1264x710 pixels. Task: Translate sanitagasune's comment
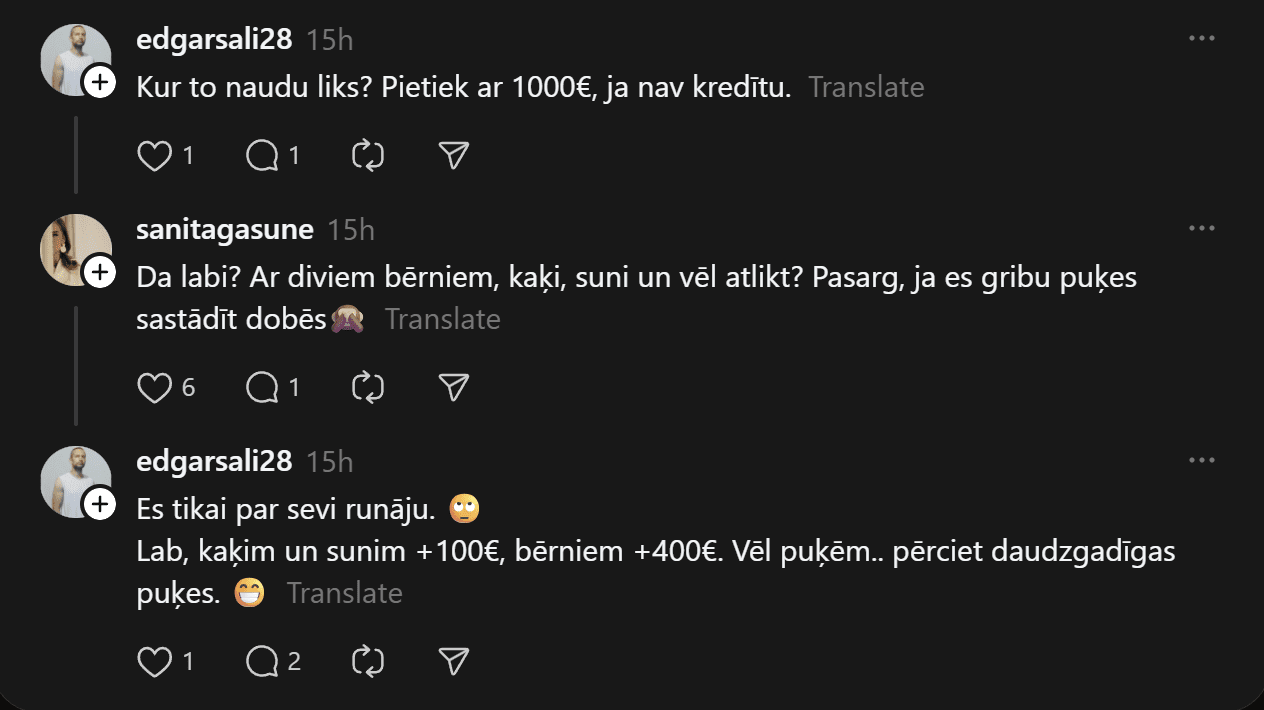click(x=442, y=320)
